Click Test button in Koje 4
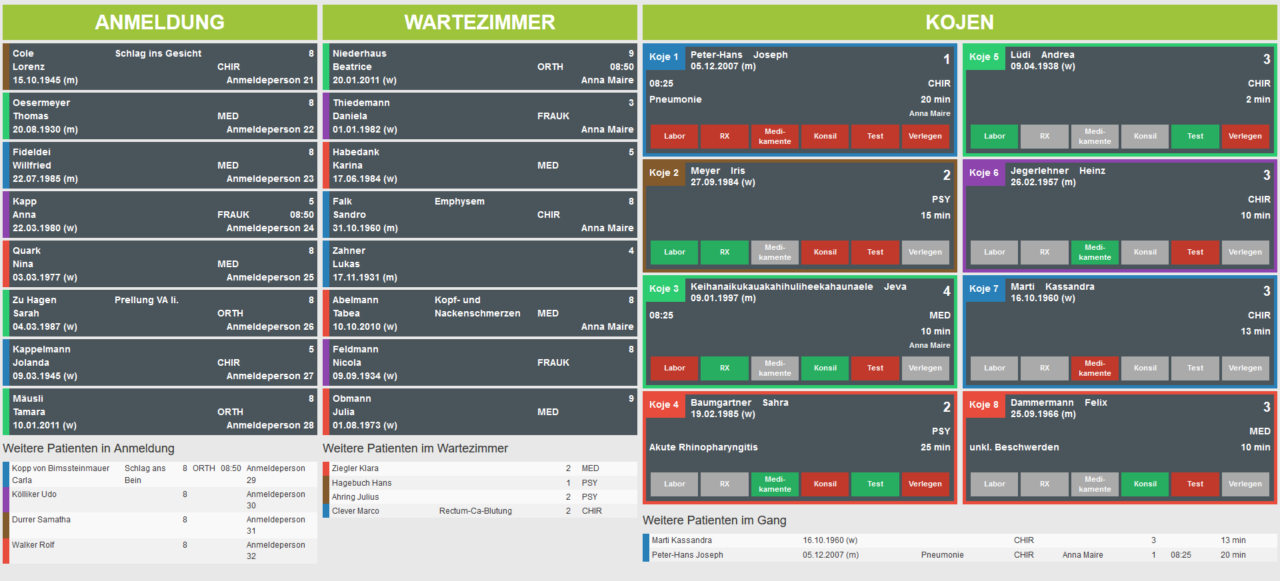Screen dimensions: 1280x581 [875, 484]
